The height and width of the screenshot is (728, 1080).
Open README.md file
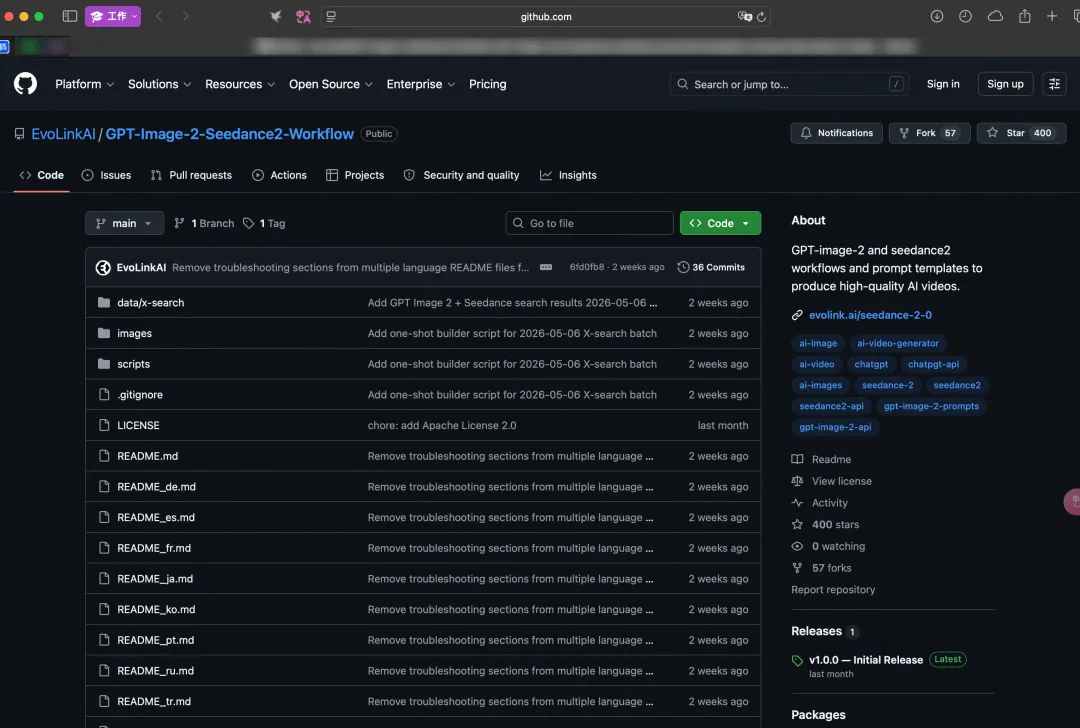click(147, 456)
